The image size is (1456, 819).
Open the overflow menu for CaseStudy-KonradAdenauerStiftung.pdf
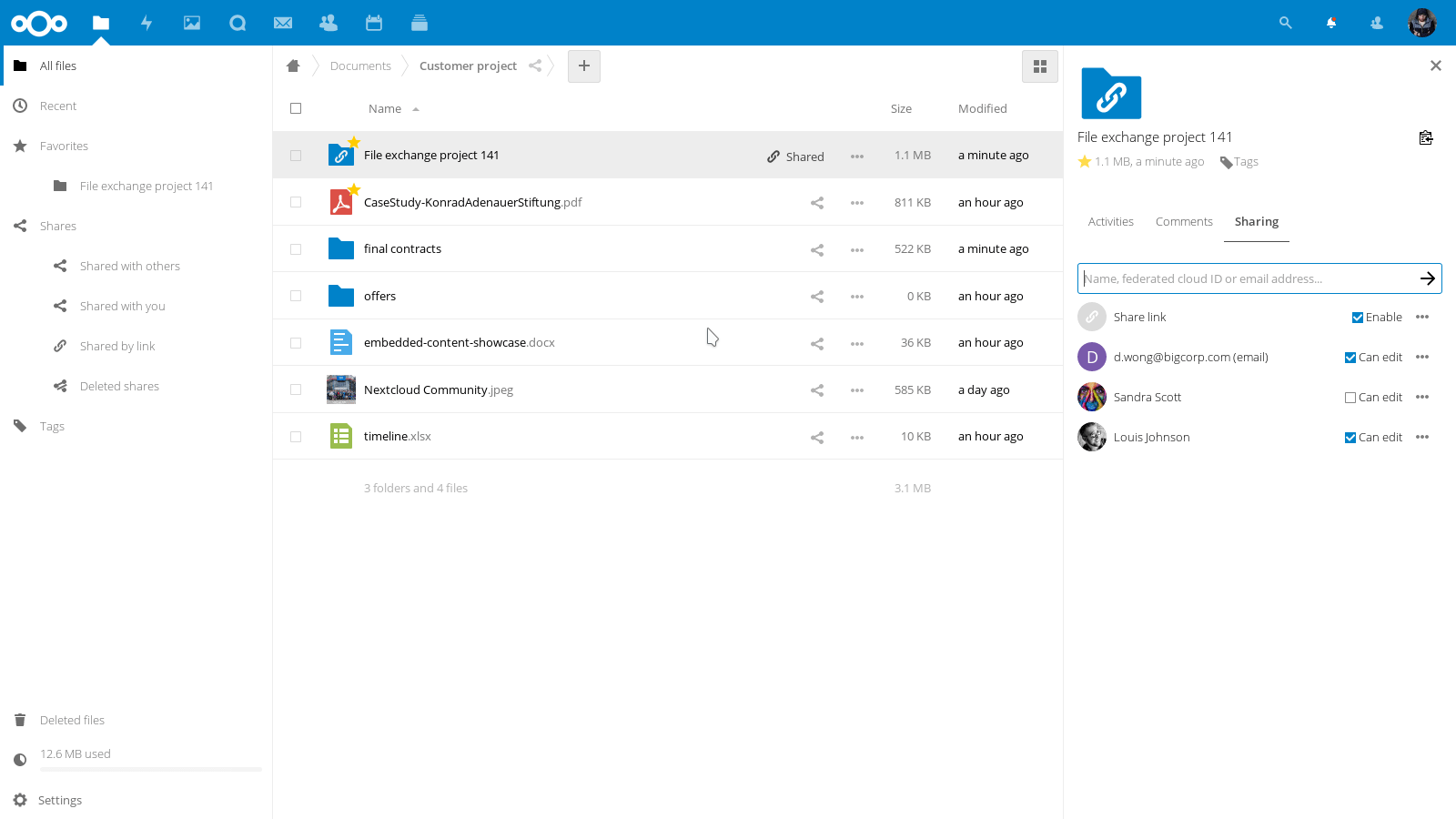pyautogui.click(x=856, y=202)
